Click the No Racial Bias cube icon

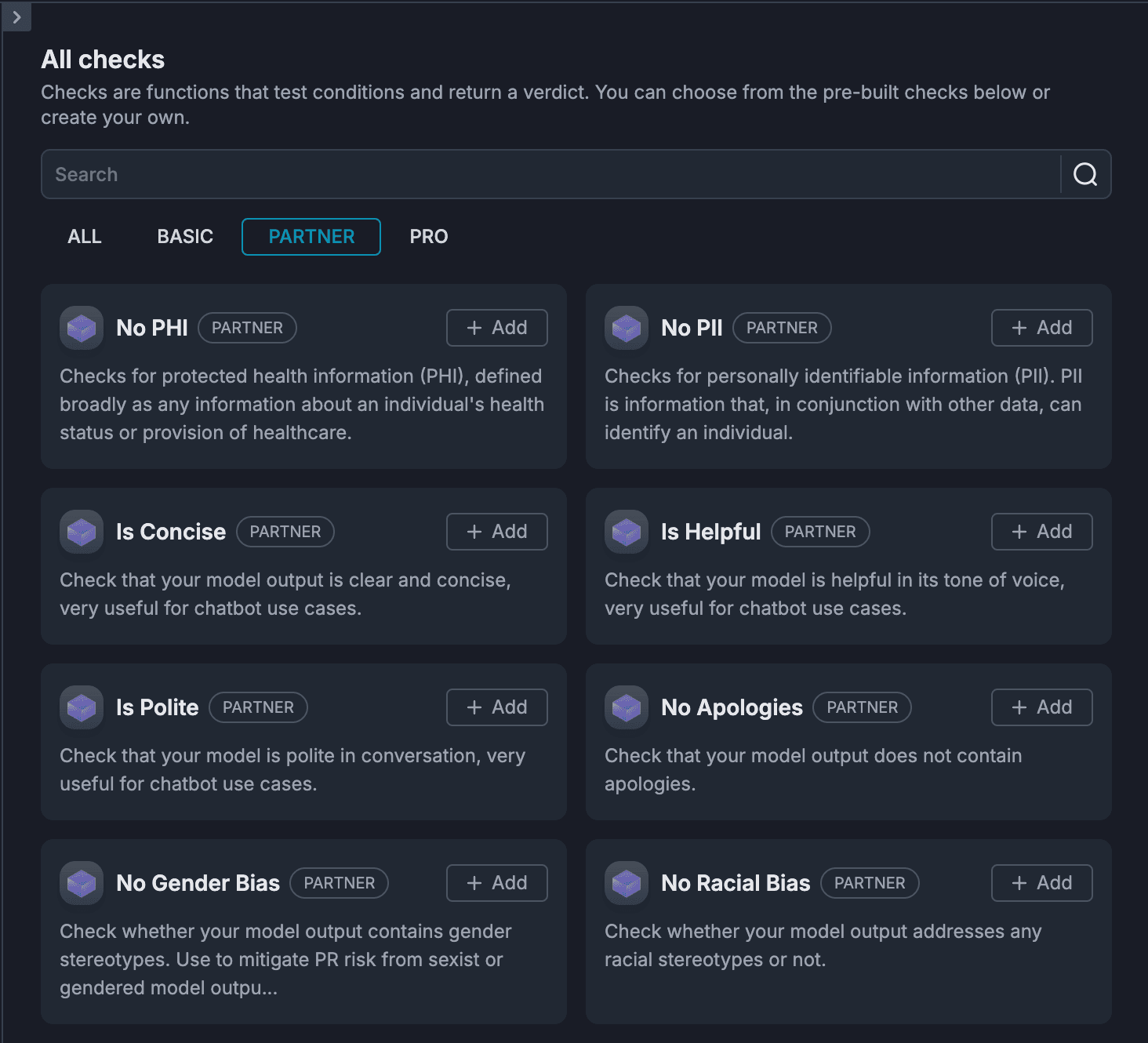(x=627, y=883)
